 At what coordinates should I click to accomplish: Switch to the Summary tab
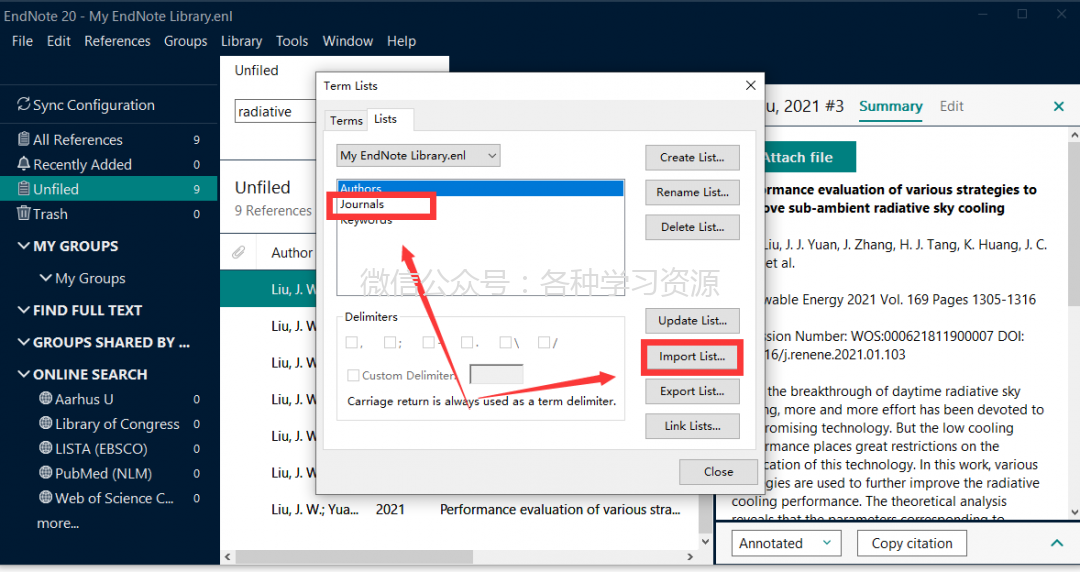tap(891, 106)
